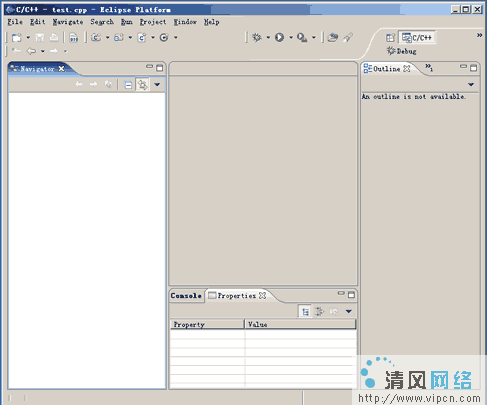487x405 pixels.
Task: Click Navigator Forward arrow
Action: coord(93,84)
